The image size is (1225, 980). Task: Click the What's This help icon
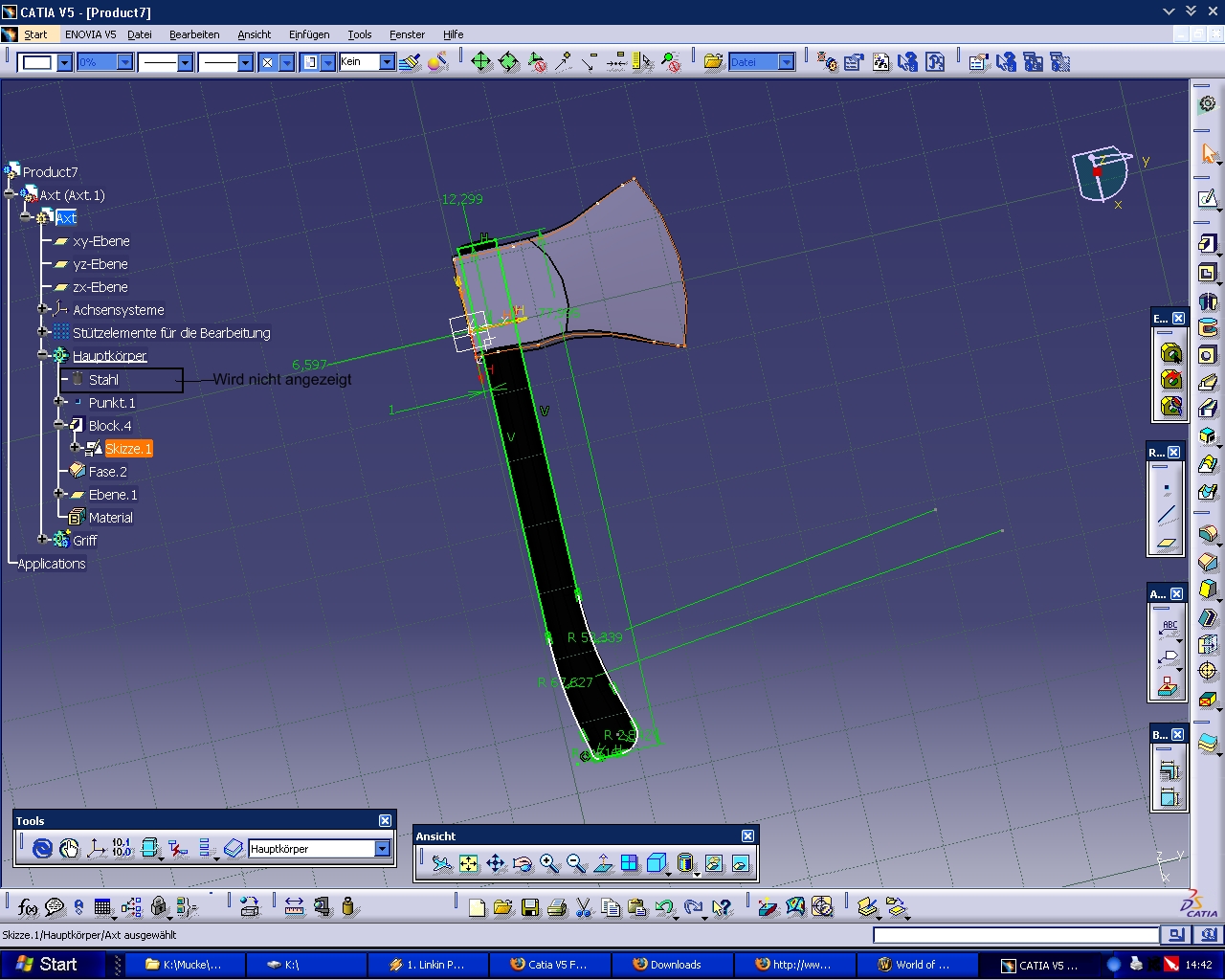click(723, 907)
